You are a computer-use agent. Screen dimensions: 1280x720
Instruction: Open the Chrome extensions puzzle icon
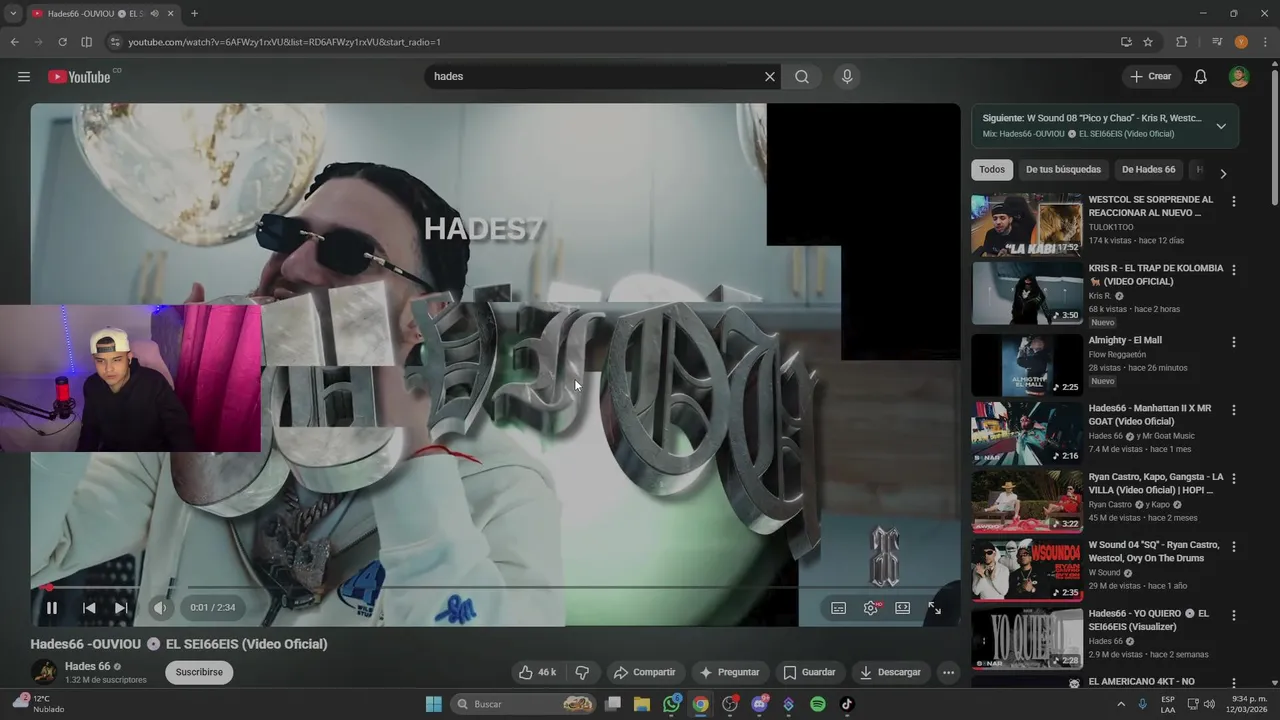pyautogui.click(x=1181, y=42)
